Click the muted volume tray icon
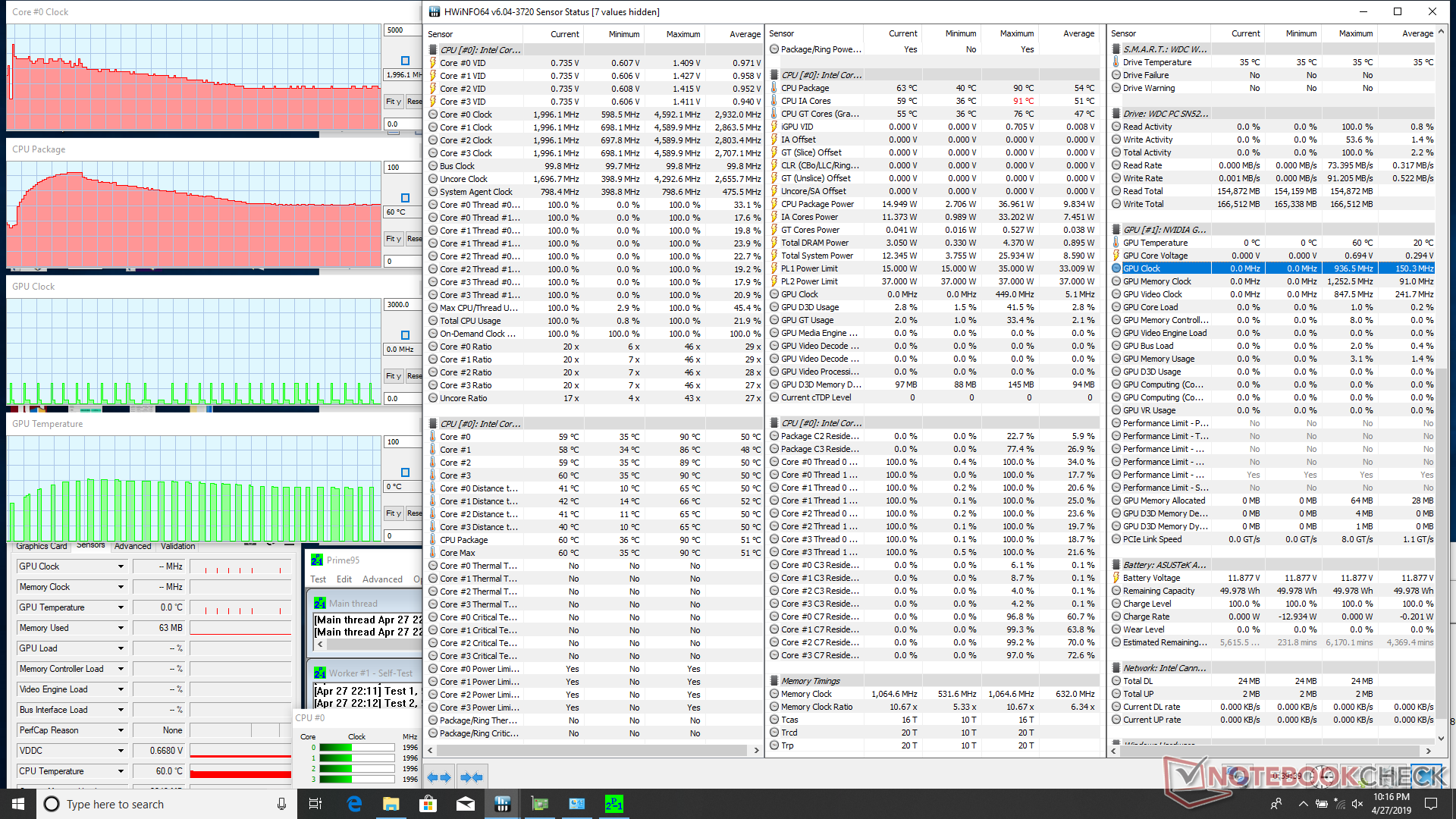Viewport: 1456px width, 819px height. [1357, 804]
